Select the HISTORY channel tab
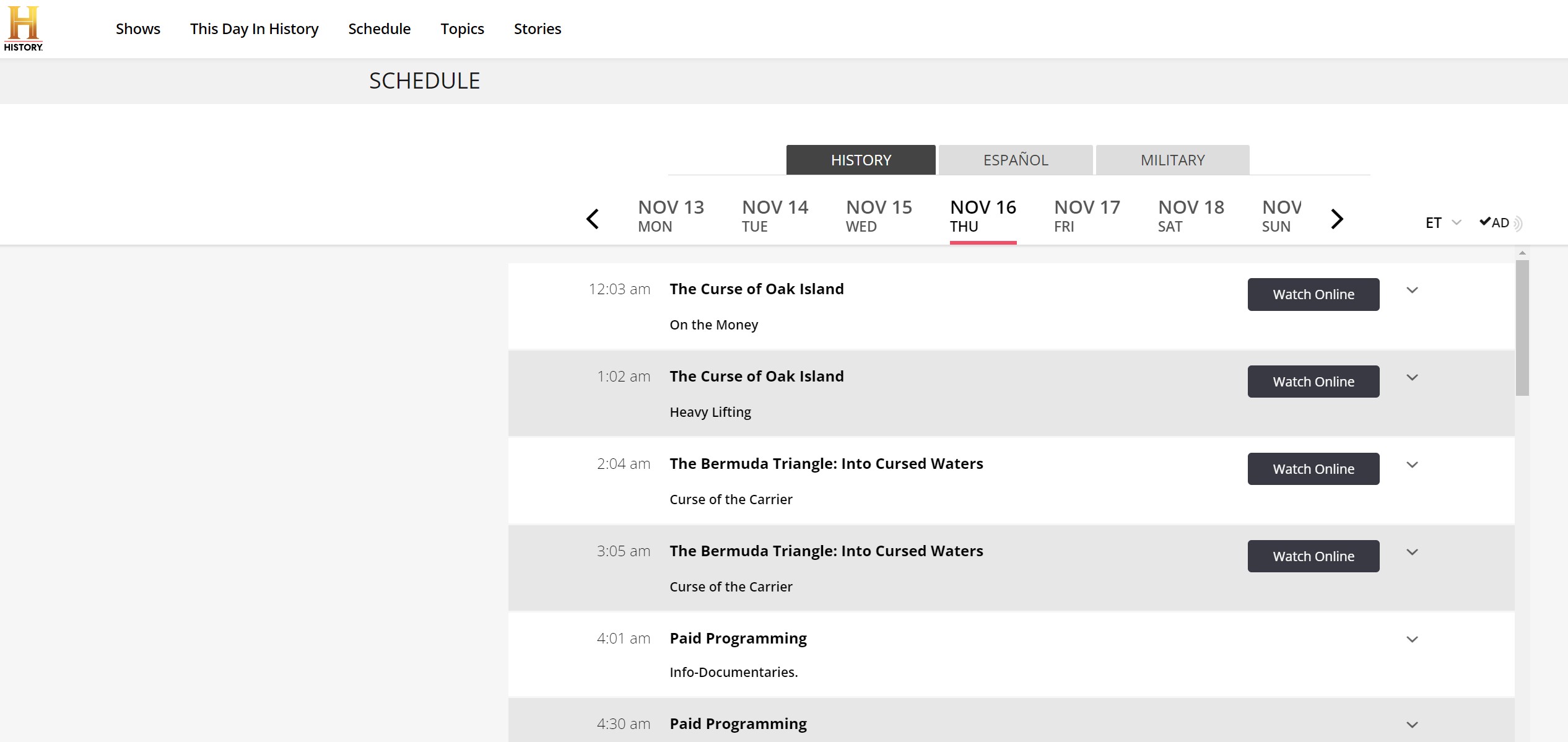The image size is (1568, 742). 861,160
